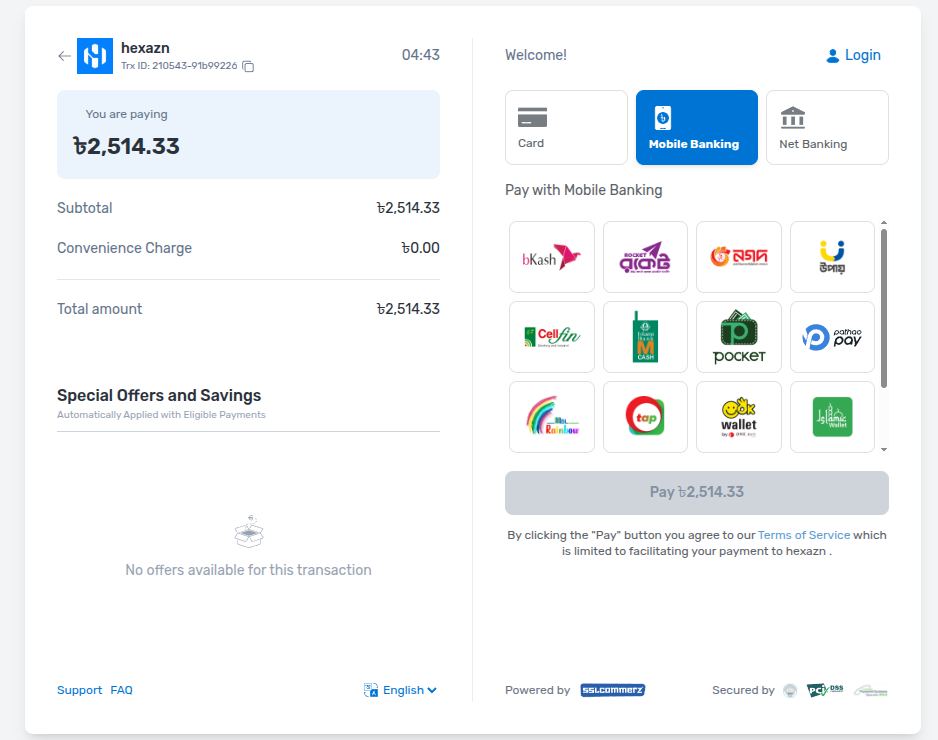Open the Terms of Service link

(x=803, y=535)
